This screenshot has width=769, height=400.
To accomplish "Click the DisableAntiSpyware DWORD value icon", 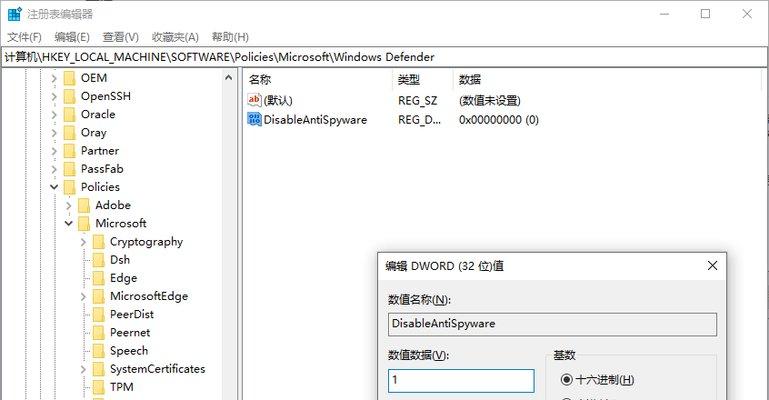I will (x=254, y=119).
